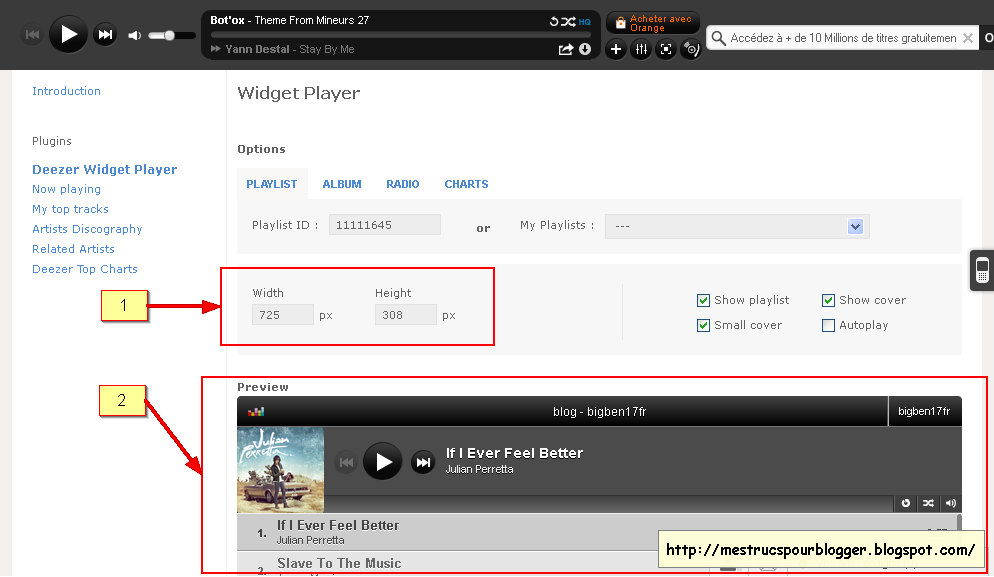The image size is (994, 577).
Task: Open Deezer Widget Player link
Action: pos(105,169)
